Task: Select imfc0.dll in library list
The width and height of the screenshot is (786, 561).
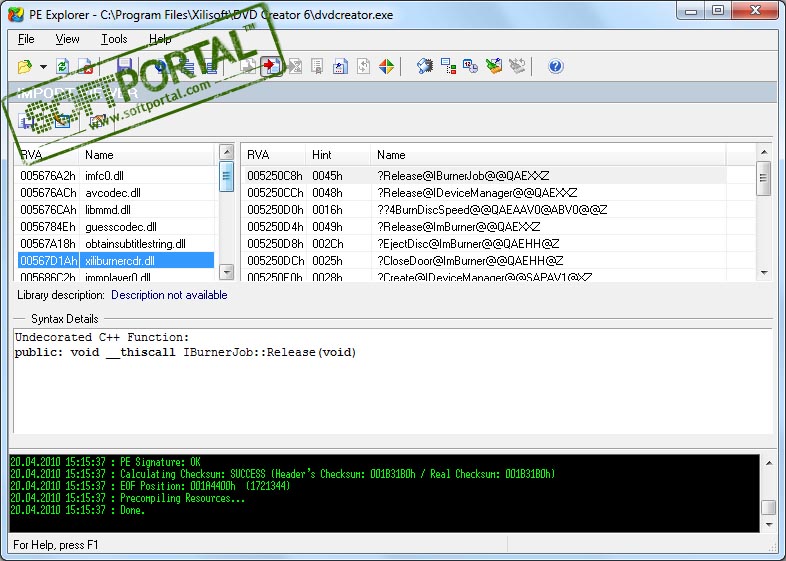Action: pyautogui.click(x=116, y=176)
